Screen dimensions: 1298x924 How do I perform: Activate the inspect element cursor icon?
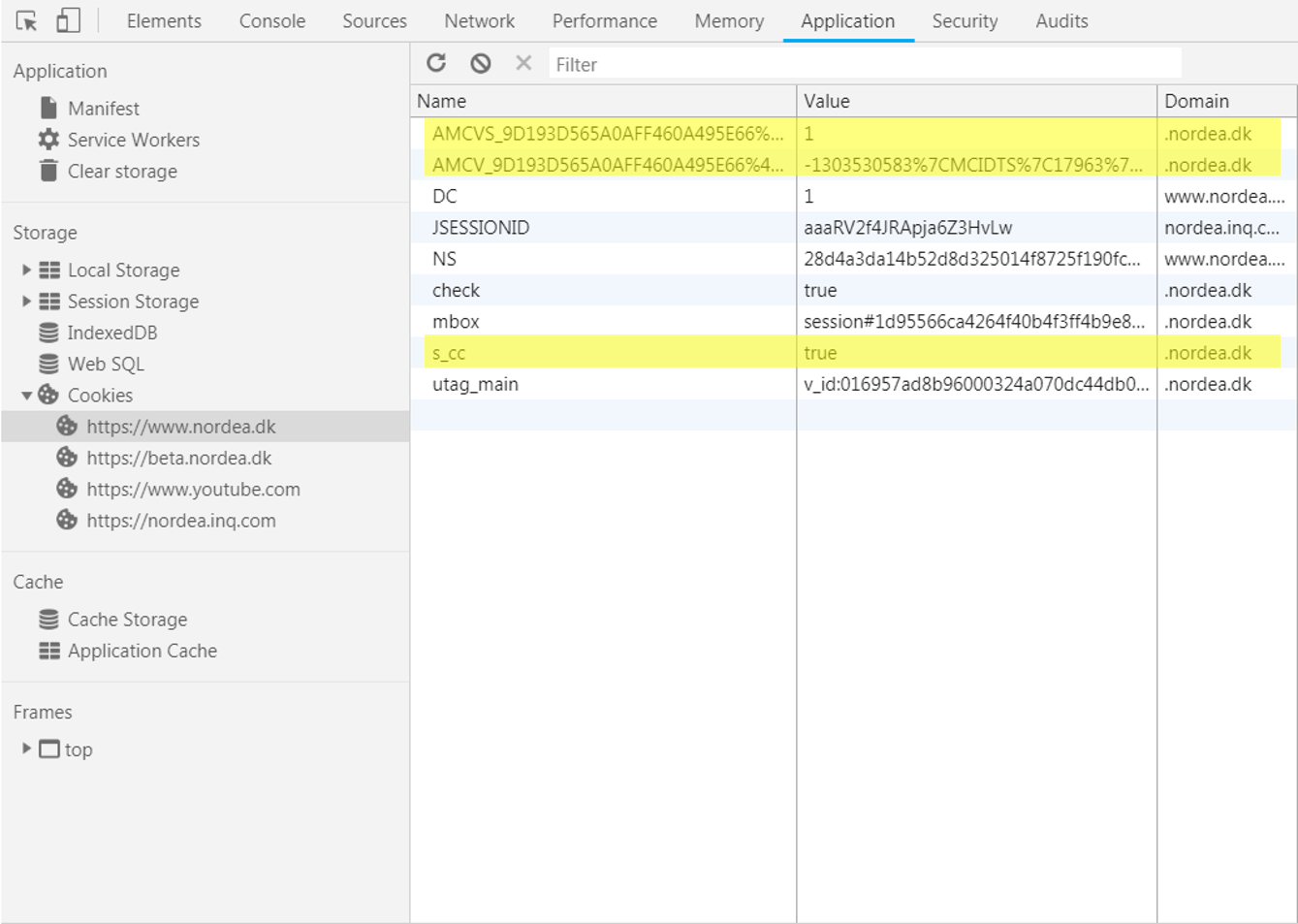click(x=26, y=21)
